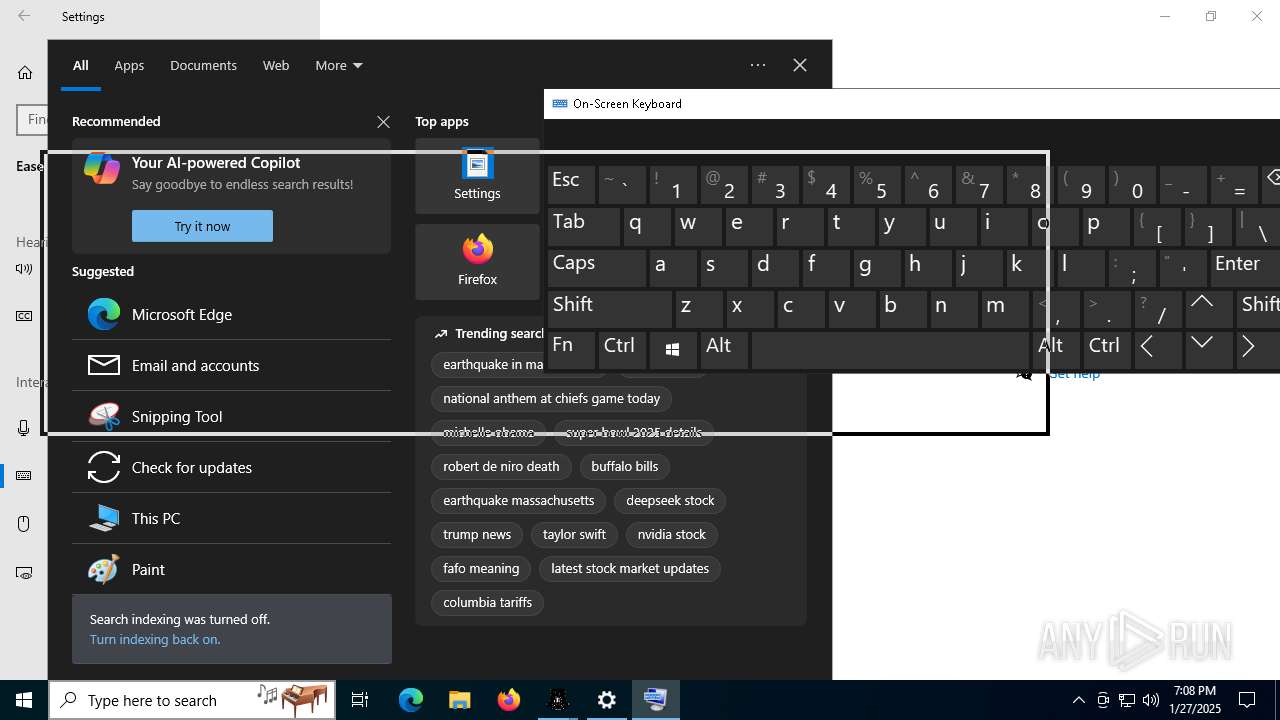Open File Explorer from taskbar

[460, 700]
